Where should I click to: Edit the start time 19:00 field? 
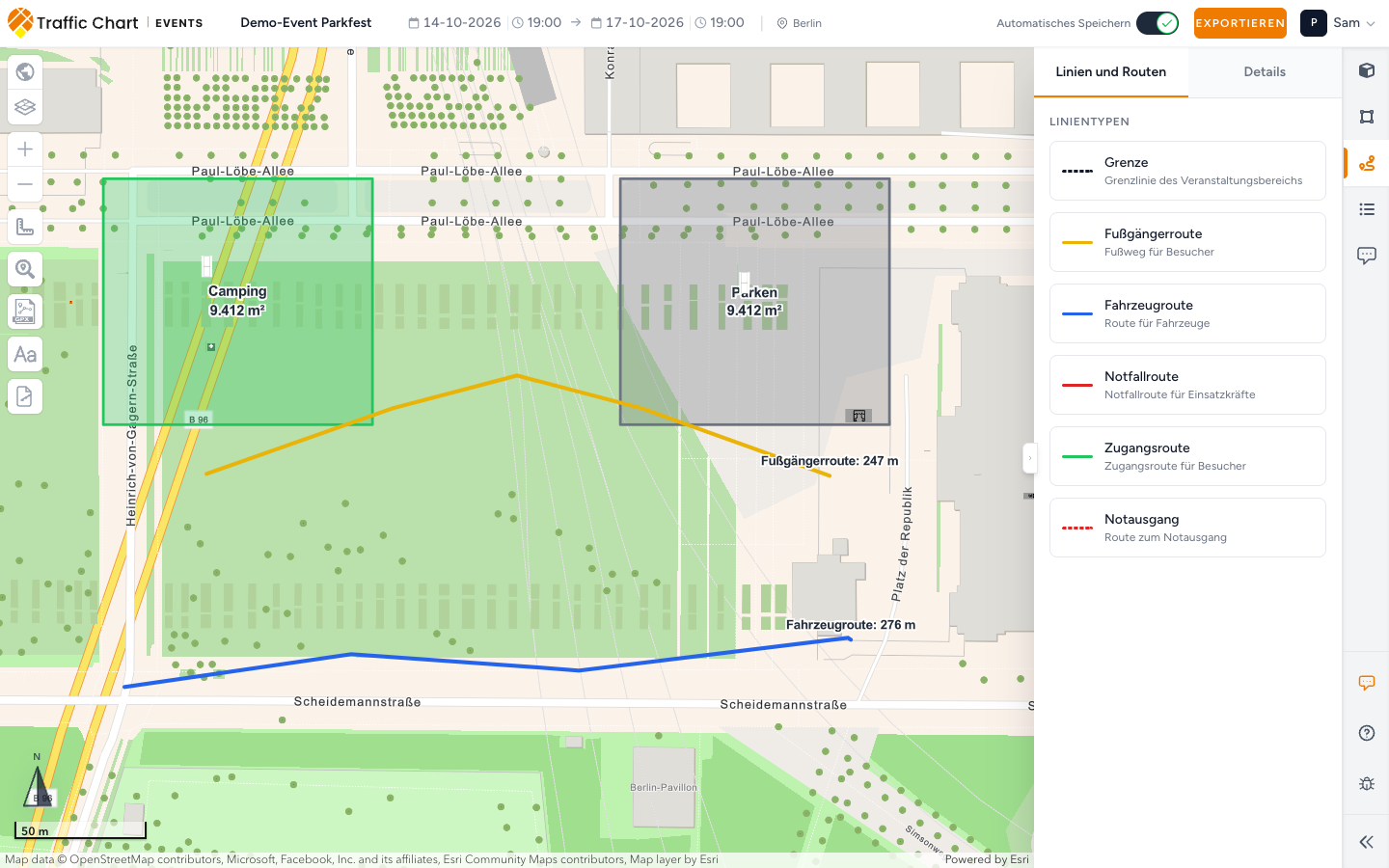pyautogui.click(x=536, y=23)
